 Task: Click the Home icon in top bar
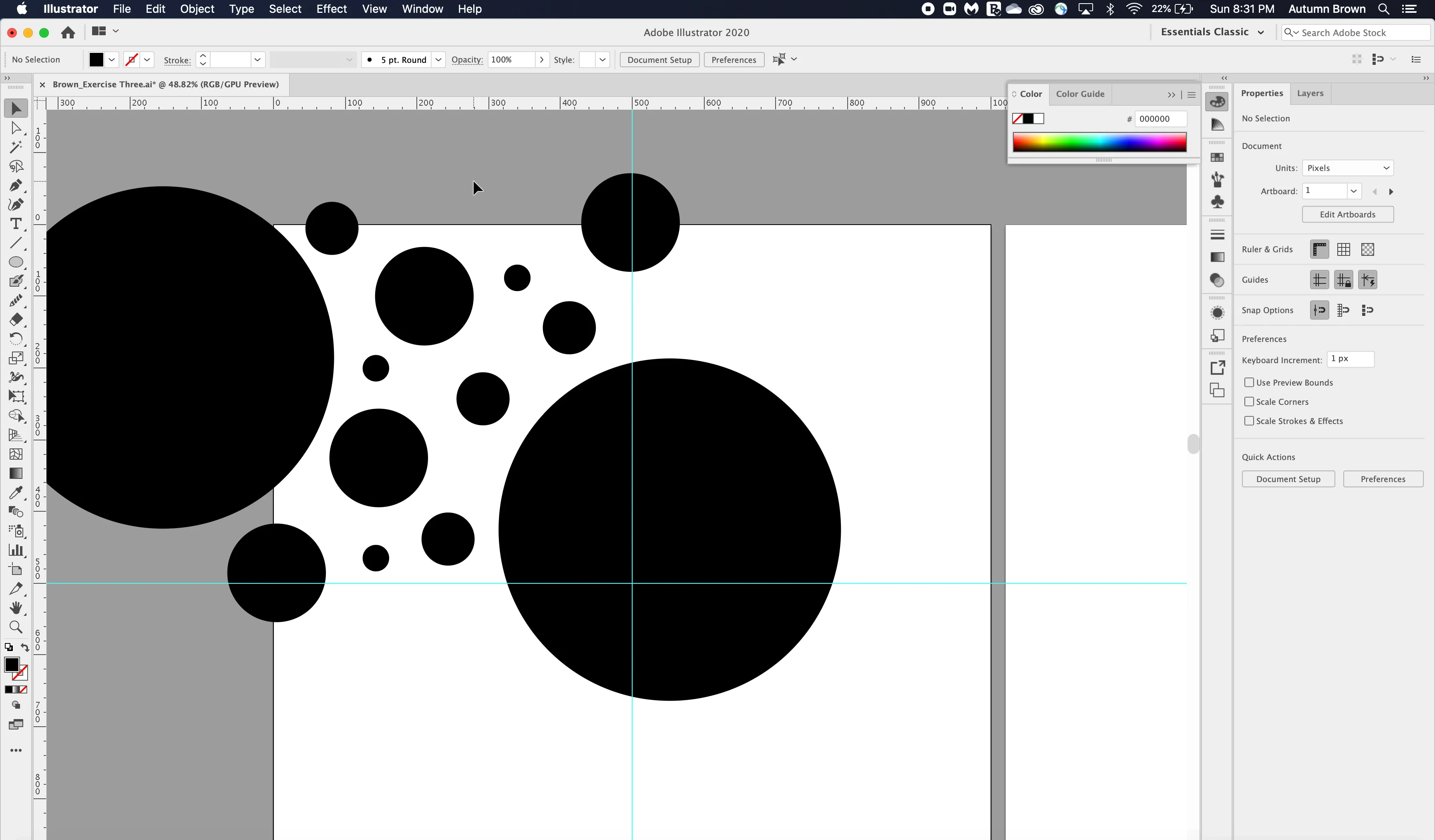click(68, 32)
